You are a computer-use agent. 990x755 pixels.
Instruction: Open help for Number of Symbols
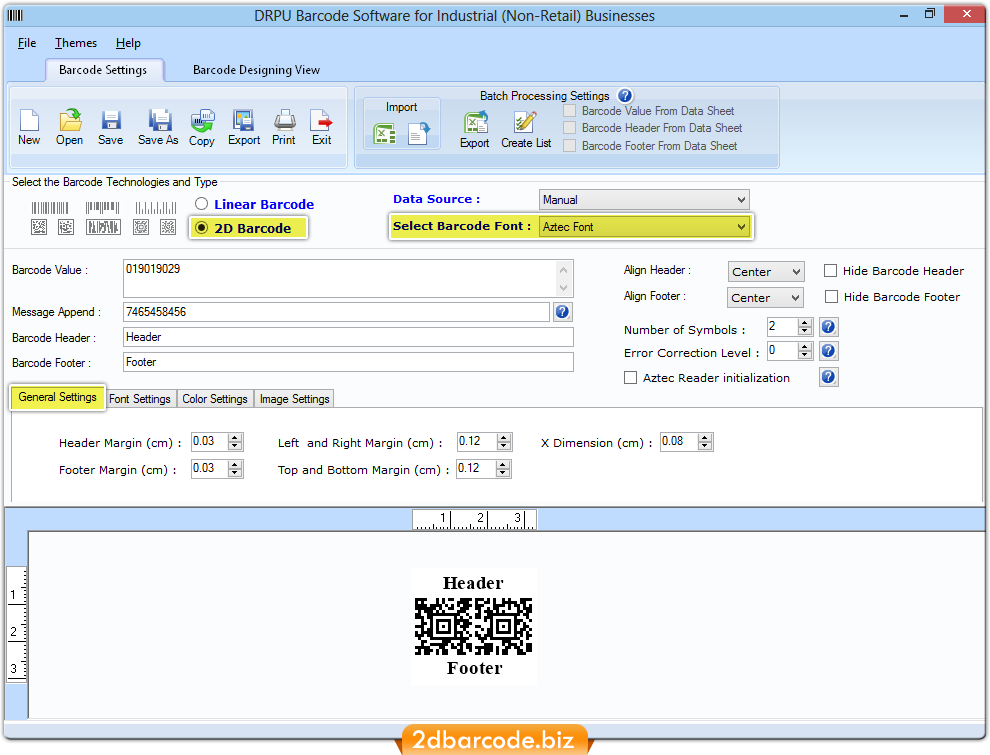[x=828, y=327]
